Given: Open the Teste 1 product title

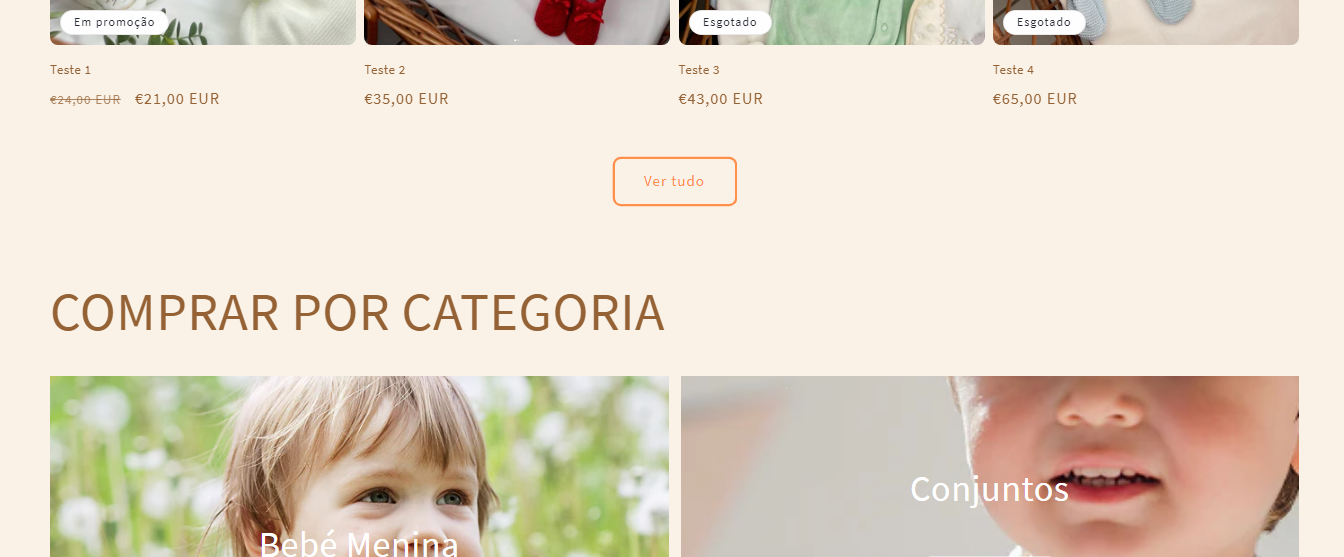Looking at the screenshot, I should click(71, 70).
